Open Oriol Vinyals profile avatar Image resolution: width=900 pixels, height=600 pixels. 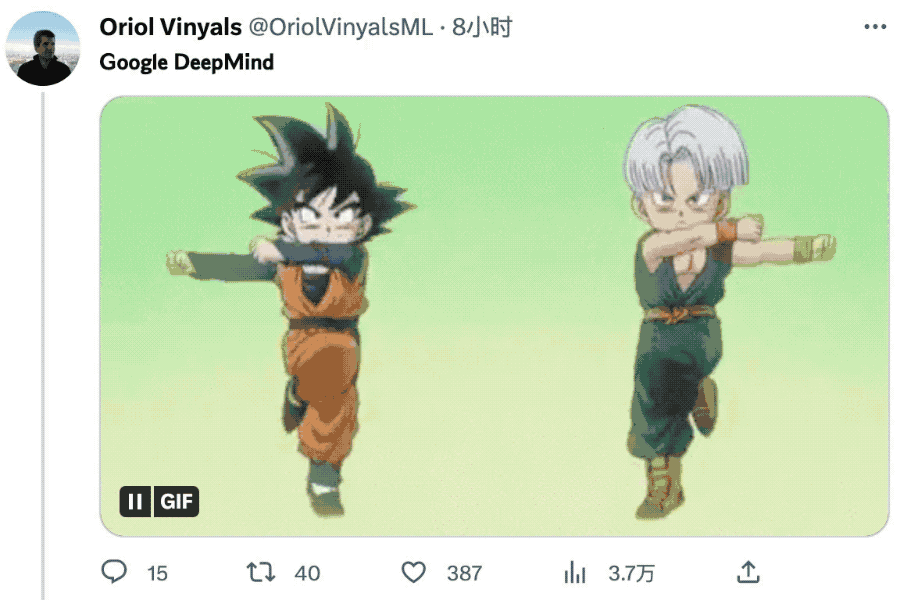click(42, 49)
